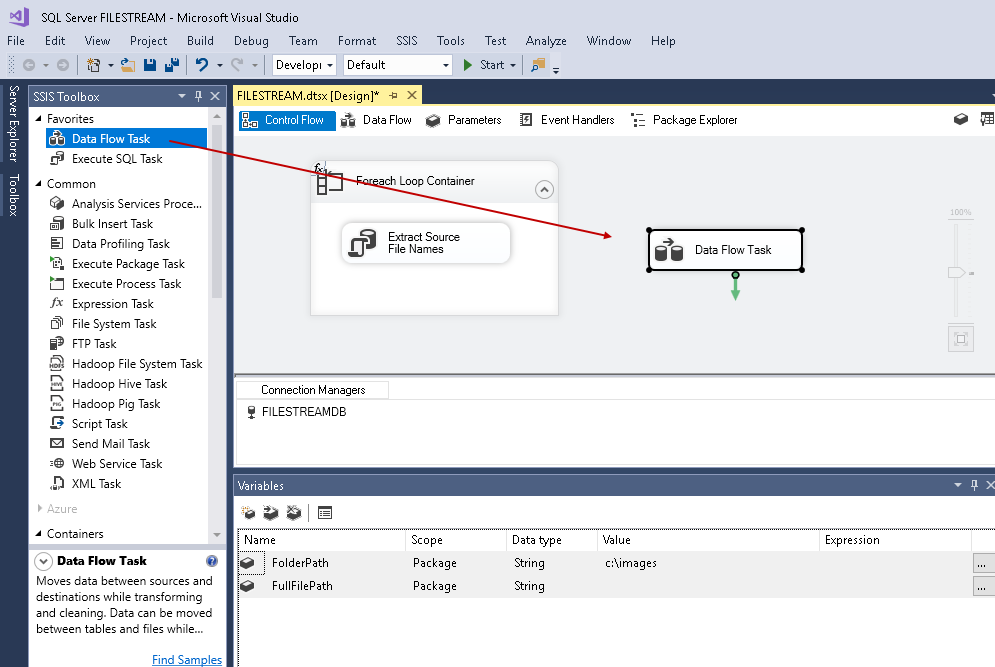Click the New Project toolbar icon
Viewport: 995px width, 667px height.
coord(94,65)
